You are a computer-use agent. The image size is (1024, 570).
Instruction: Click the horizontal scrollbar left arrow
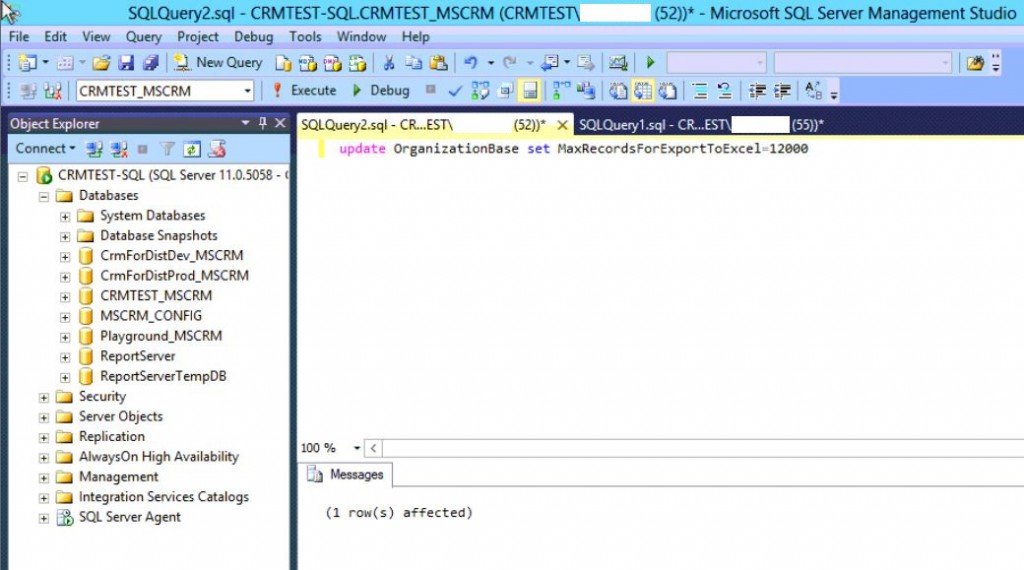373,448
